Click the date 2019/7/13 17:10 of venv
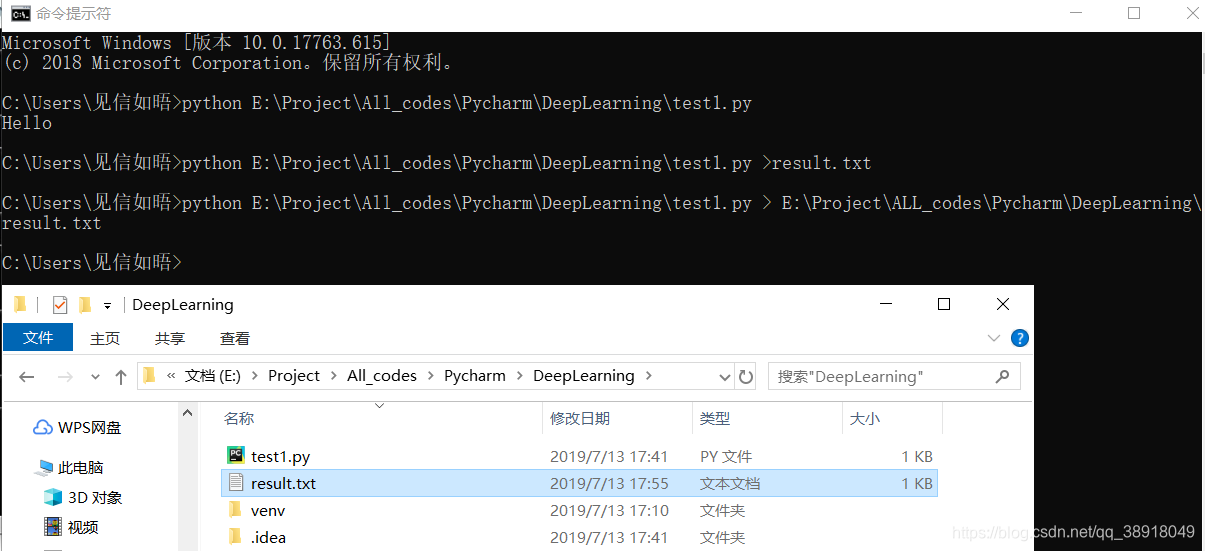 [x=609, y=510]
